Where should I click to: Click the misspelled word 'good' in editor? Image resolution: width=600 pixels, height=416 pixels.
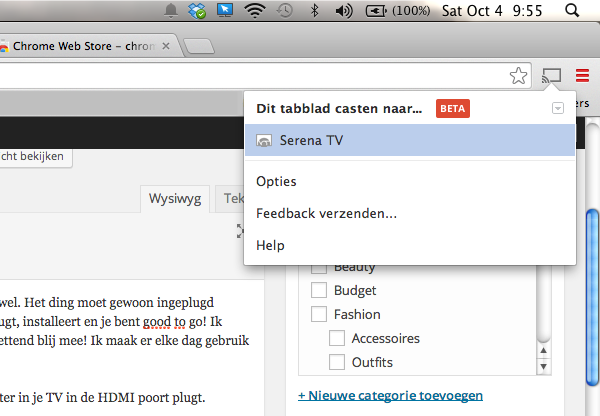tap(156, 321)
